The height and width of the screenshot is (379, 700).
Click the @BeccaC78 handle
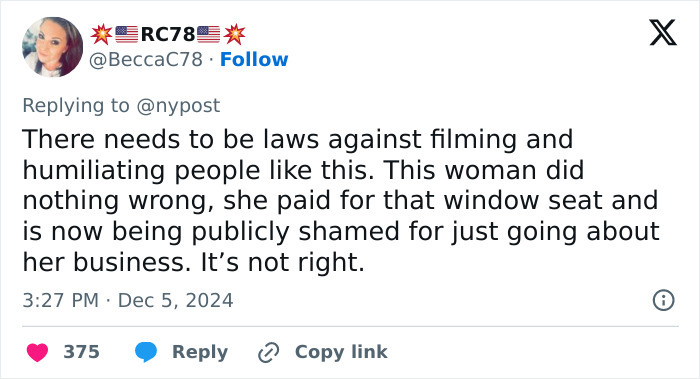point(146,59)
